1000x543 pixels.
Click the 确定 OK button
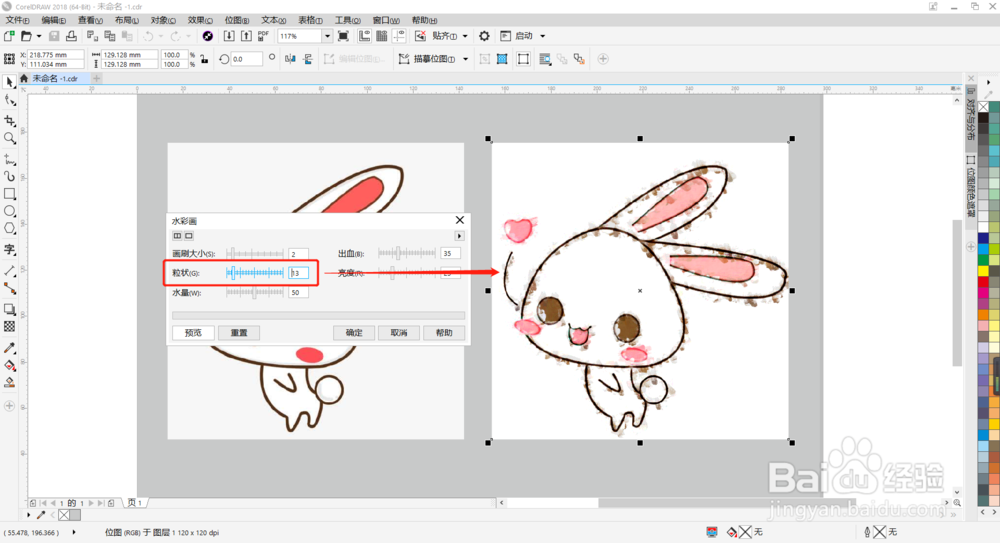pos(354,332)
